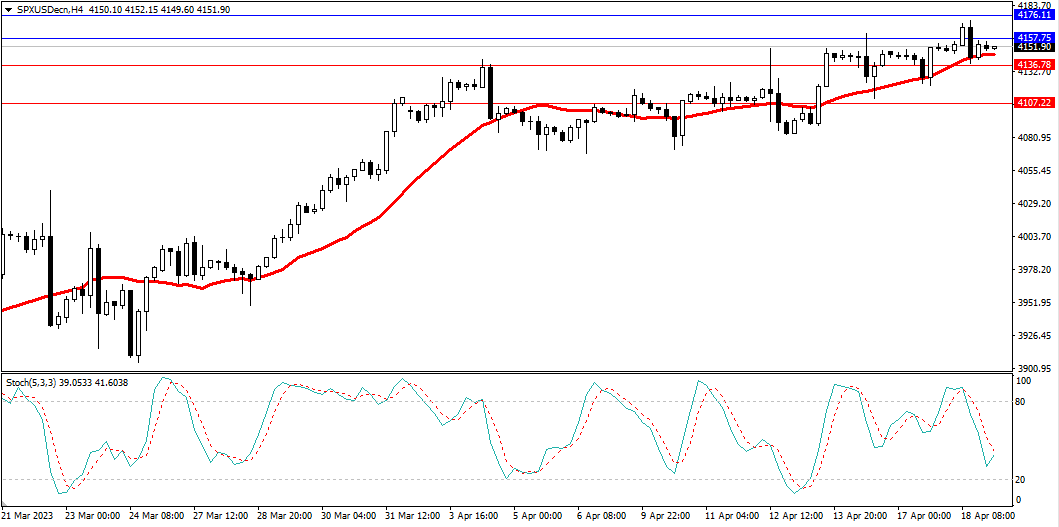Click the 27 Mar 12:00 time label
The height and width of the screenshot is (527, 1059).
tap(220, 516)
